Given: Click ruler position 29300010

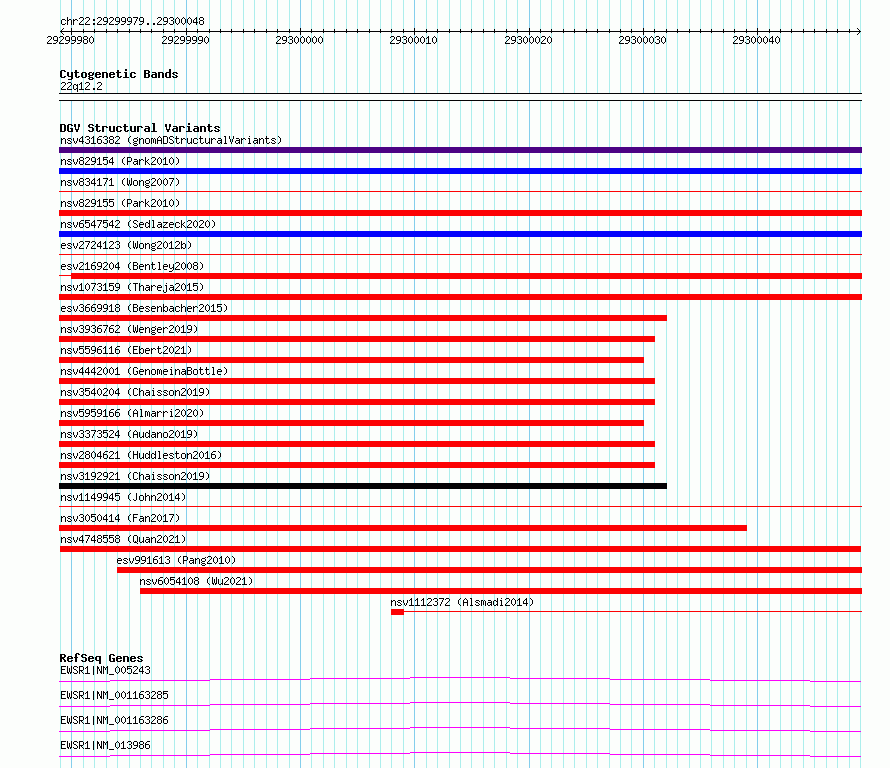Looking at the screenshot, I should pyautogui.click(x=413, y=40).
